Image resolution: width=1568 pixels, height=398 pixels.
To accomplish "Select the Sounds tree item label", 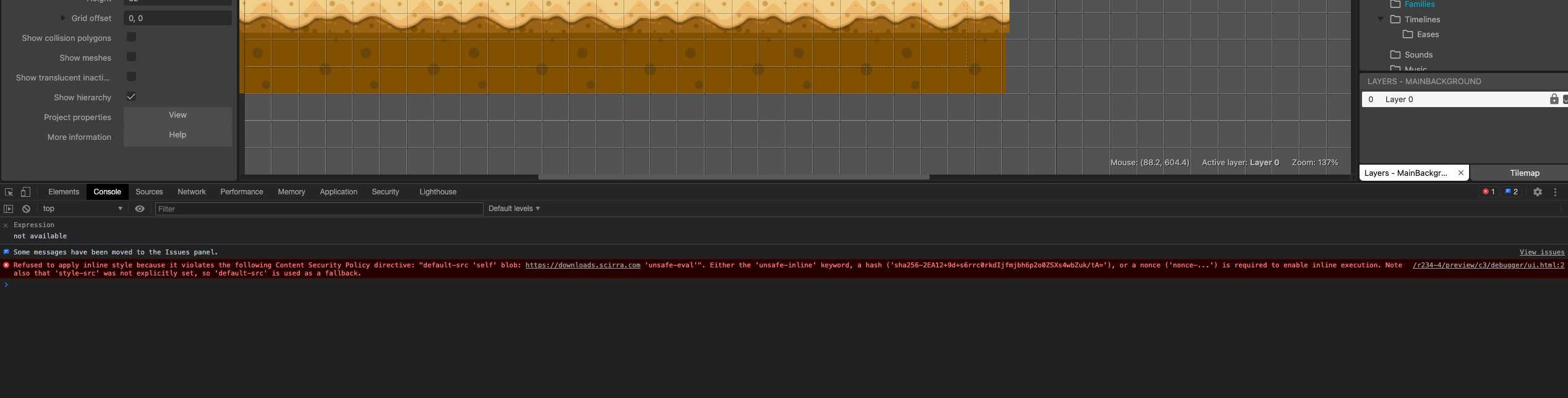I will (x=1418, y=54).
